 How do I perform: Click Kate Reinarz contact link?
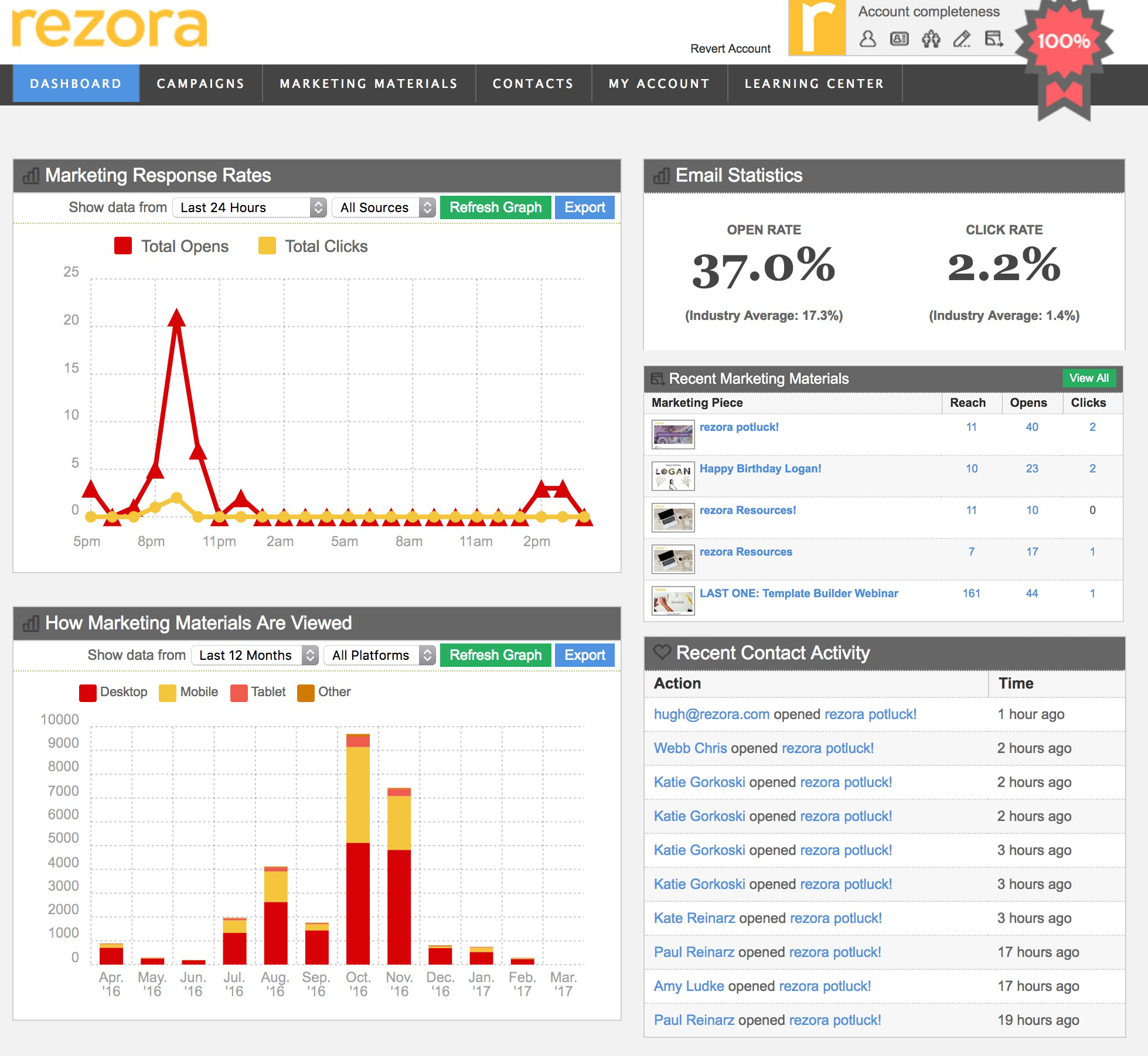coord(694,918)
